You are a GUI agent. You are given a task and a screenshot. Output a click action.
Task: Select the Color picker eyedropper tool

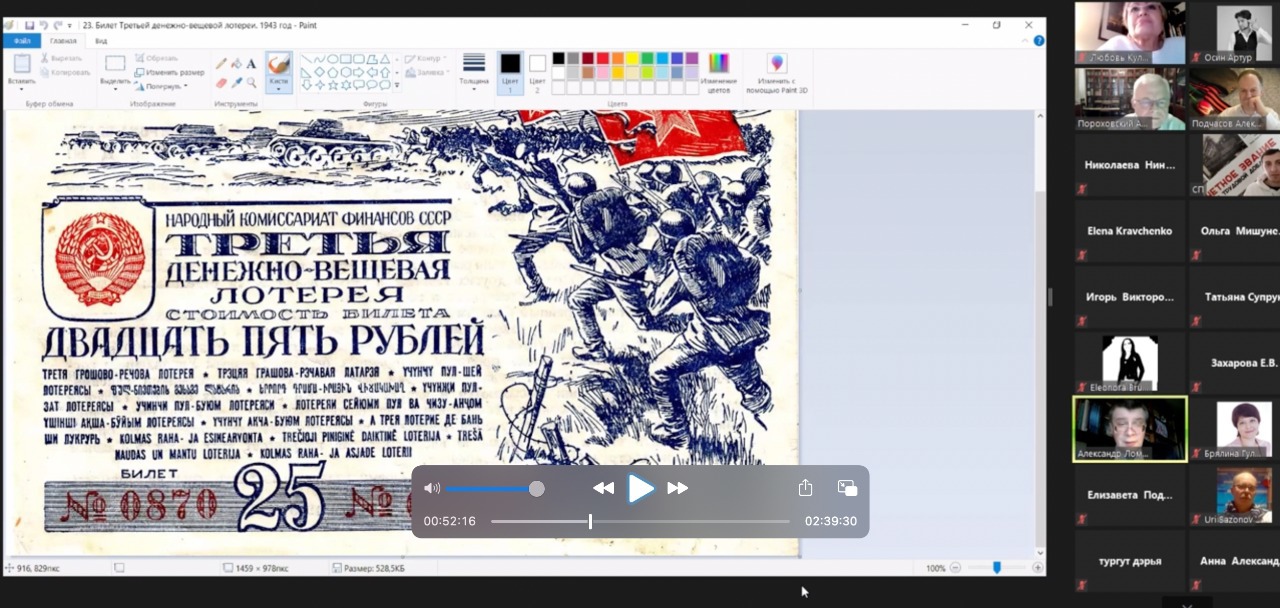pos(236,83)
